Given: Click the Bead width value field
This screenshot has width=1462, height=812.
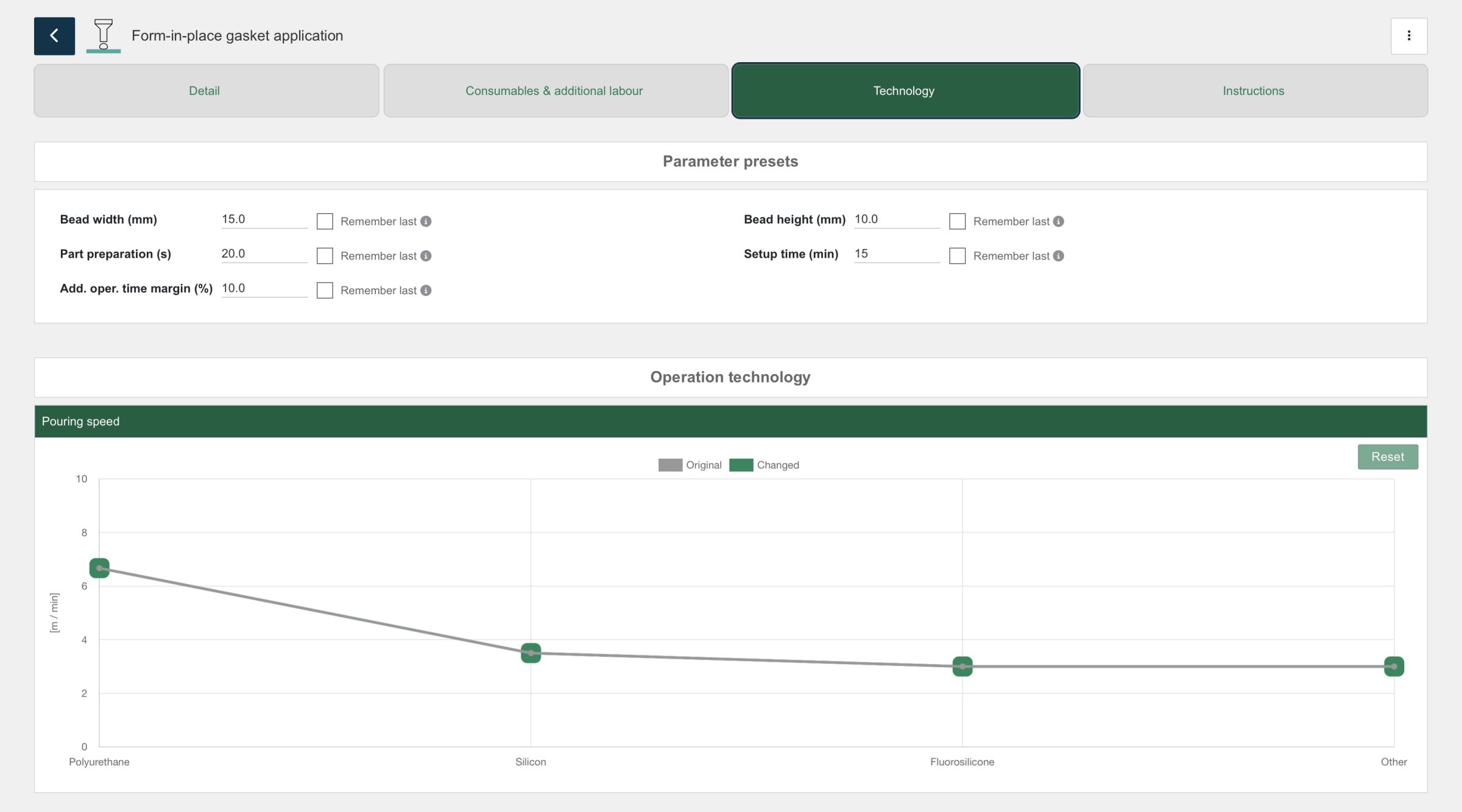Looking at the screenshot, I should pos(264,219).
